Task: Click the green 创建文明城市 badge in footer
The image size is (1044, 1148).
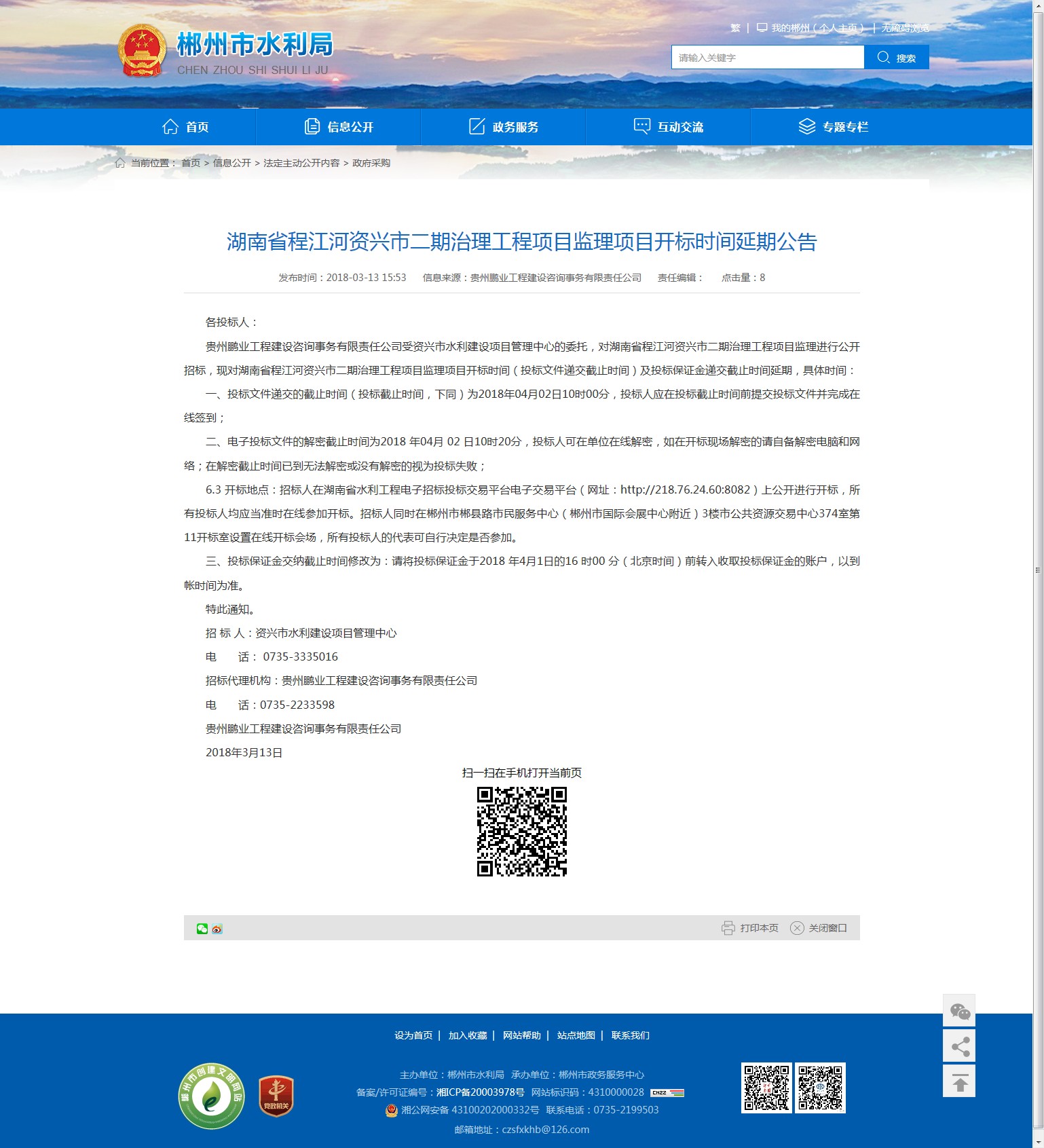Action: (211, 1096)
